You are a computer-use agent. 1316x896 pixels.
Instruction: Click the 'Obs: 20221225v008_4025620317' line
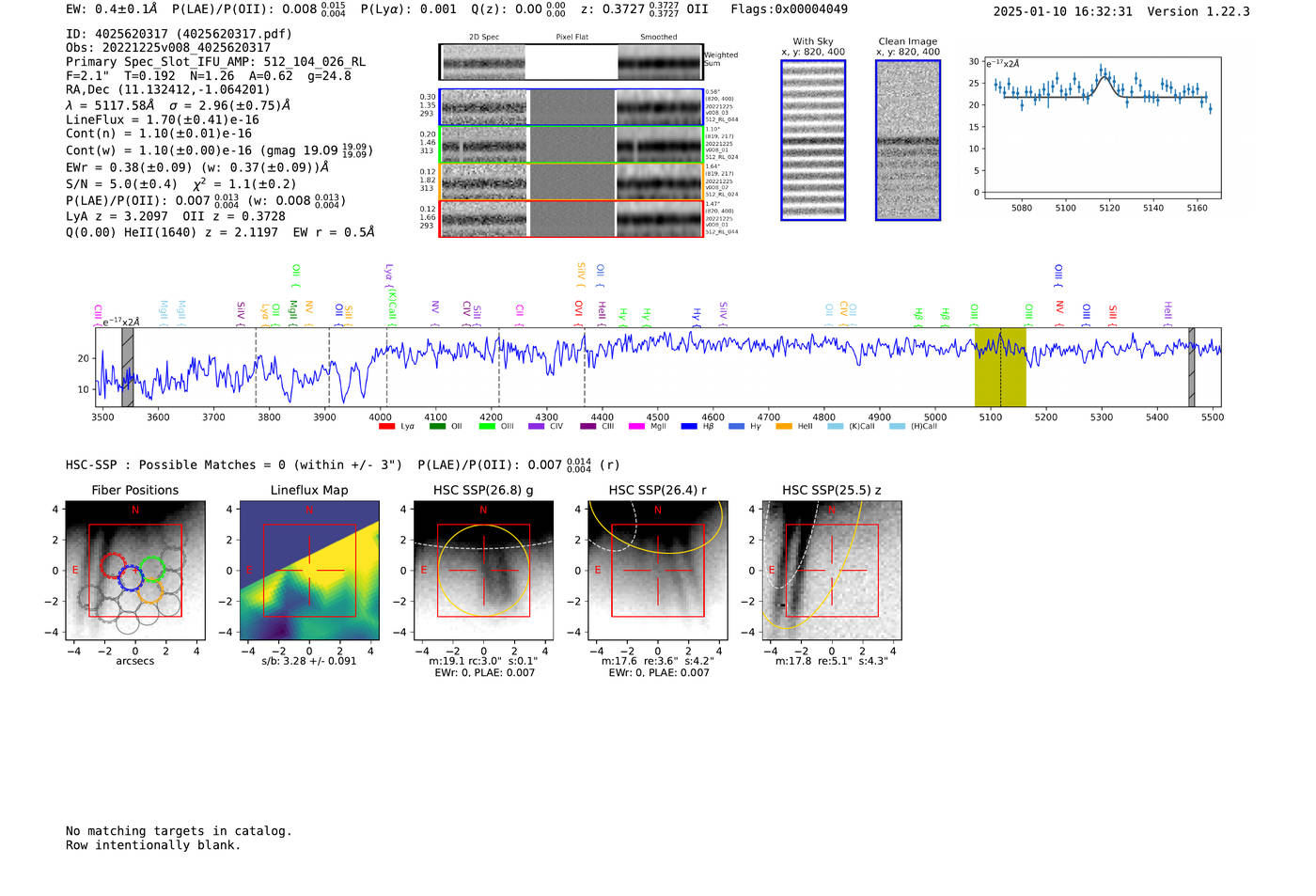[x=168, y=48]
